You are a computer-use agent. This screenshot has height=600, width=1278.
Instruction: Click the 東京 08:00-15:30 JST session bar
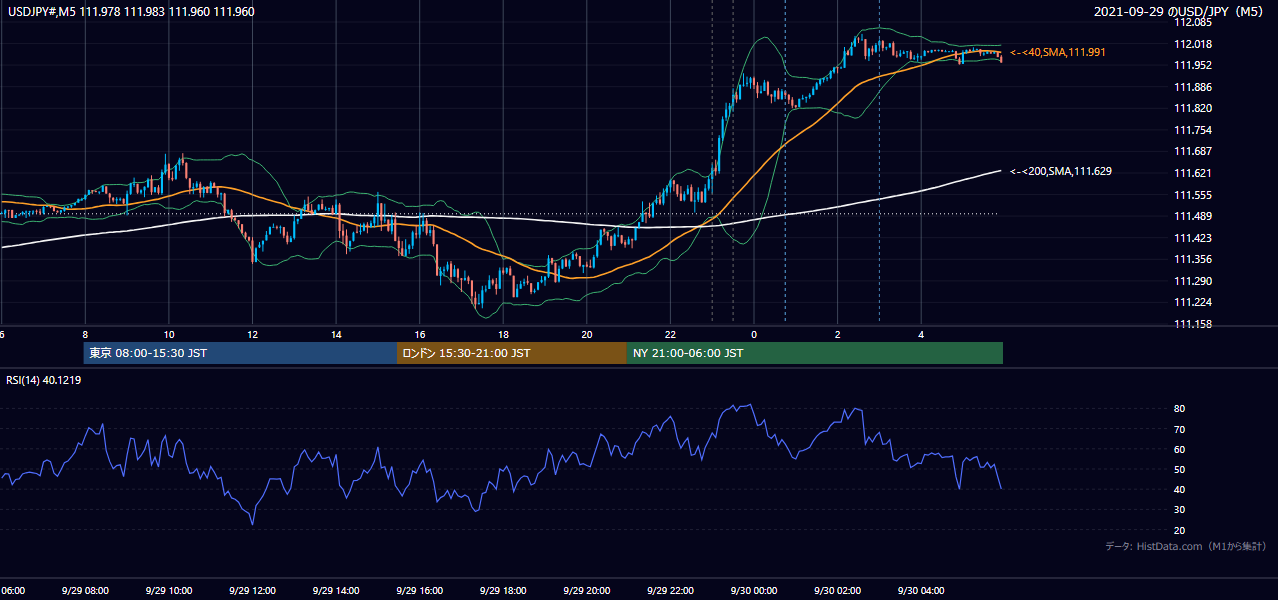(x=240, y=353)
